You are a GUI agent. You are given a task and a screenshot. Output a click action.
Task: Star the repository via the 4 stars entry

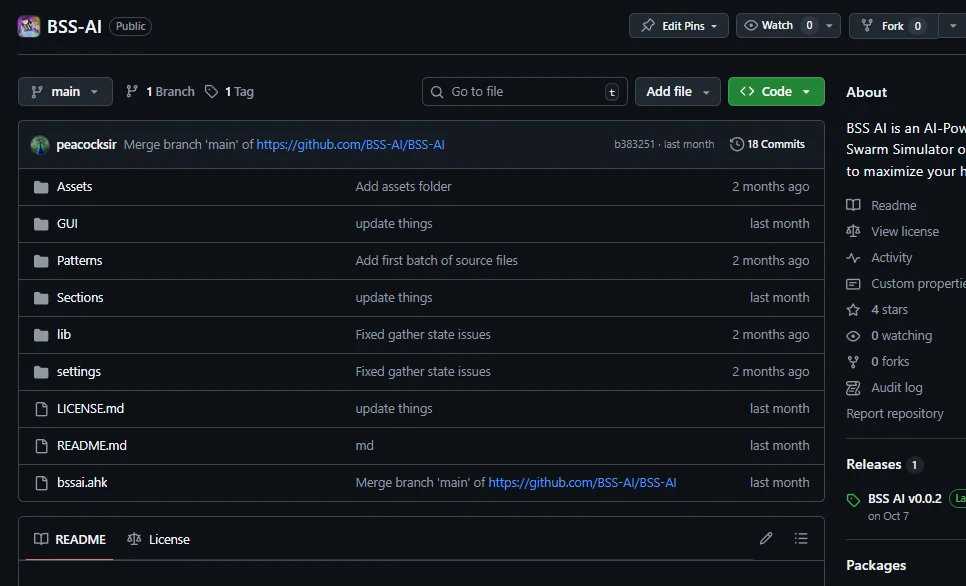click(x=890, y=309)
